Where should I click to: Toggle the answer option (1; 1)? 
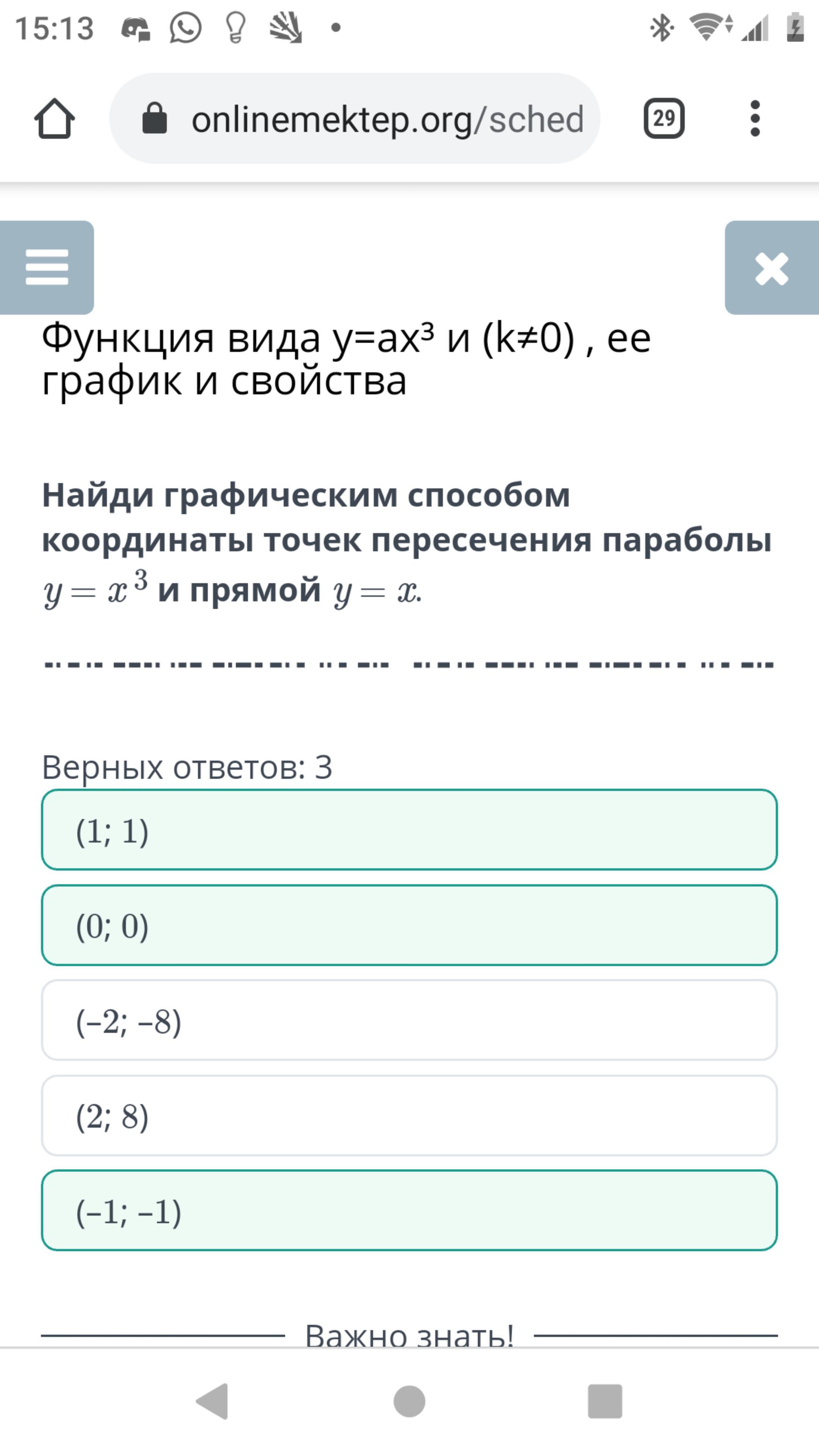409,829
